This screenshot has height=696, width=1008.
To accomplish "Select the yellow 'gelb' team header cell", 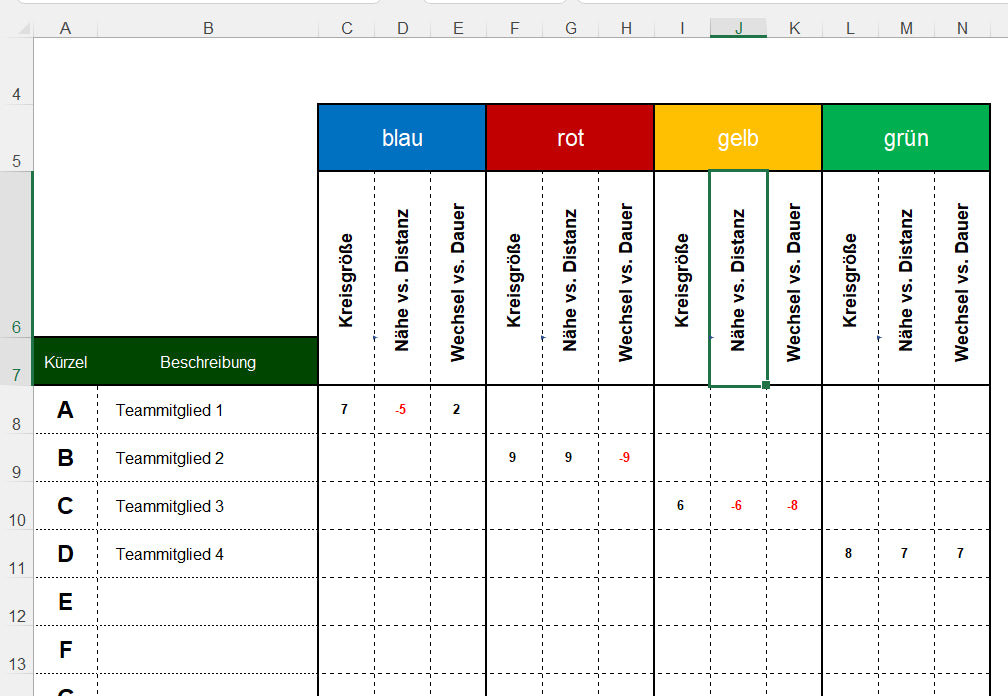I will click(737, 137).
